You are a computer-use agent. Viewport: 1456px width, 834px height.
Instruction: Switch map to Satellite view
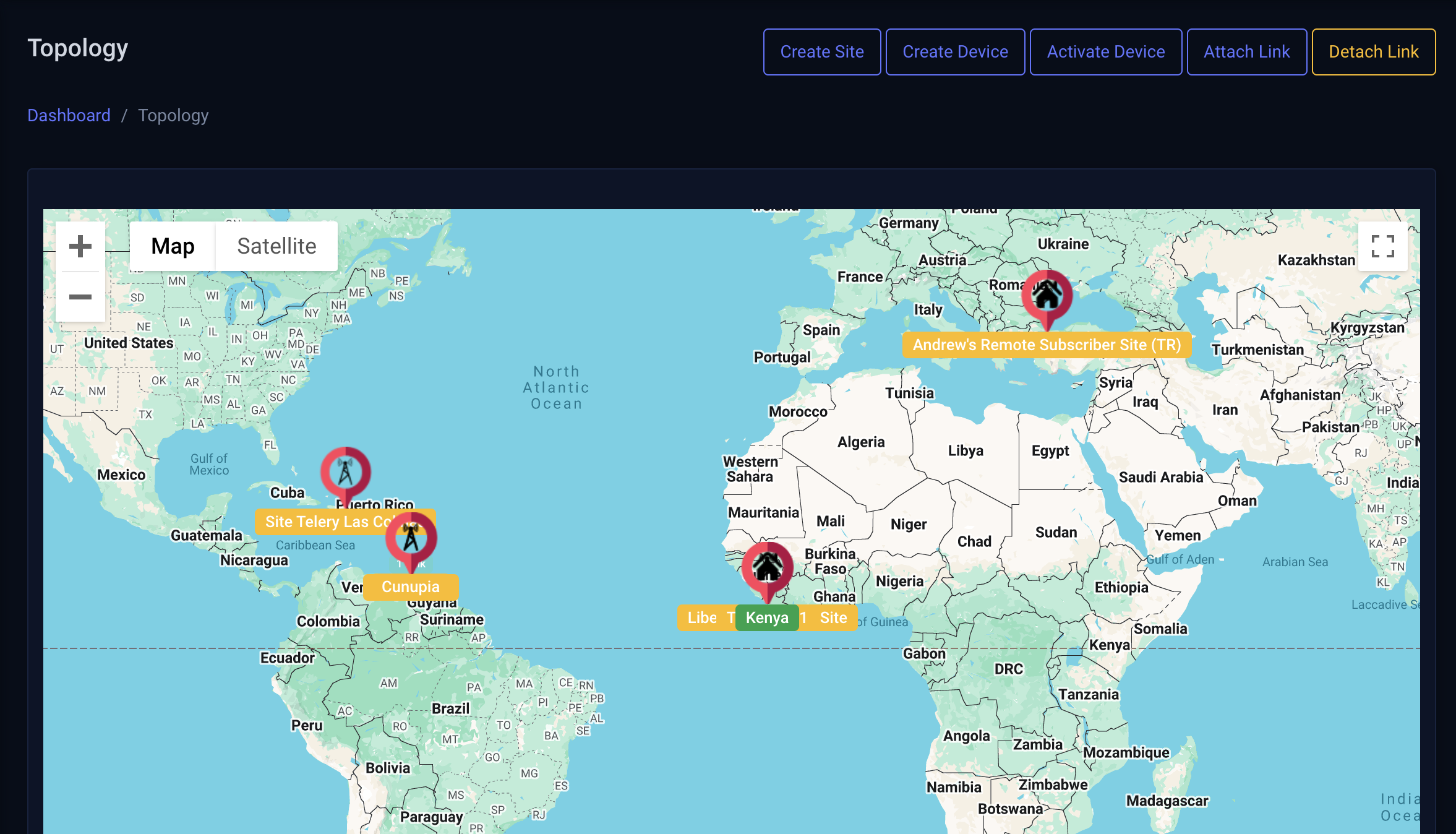click(276, 246)
